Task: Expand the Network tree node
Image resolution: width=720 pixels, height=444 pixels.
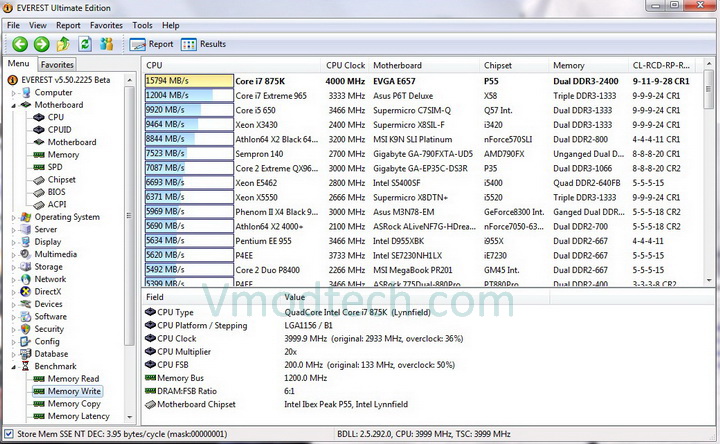Action: [13, 279]
